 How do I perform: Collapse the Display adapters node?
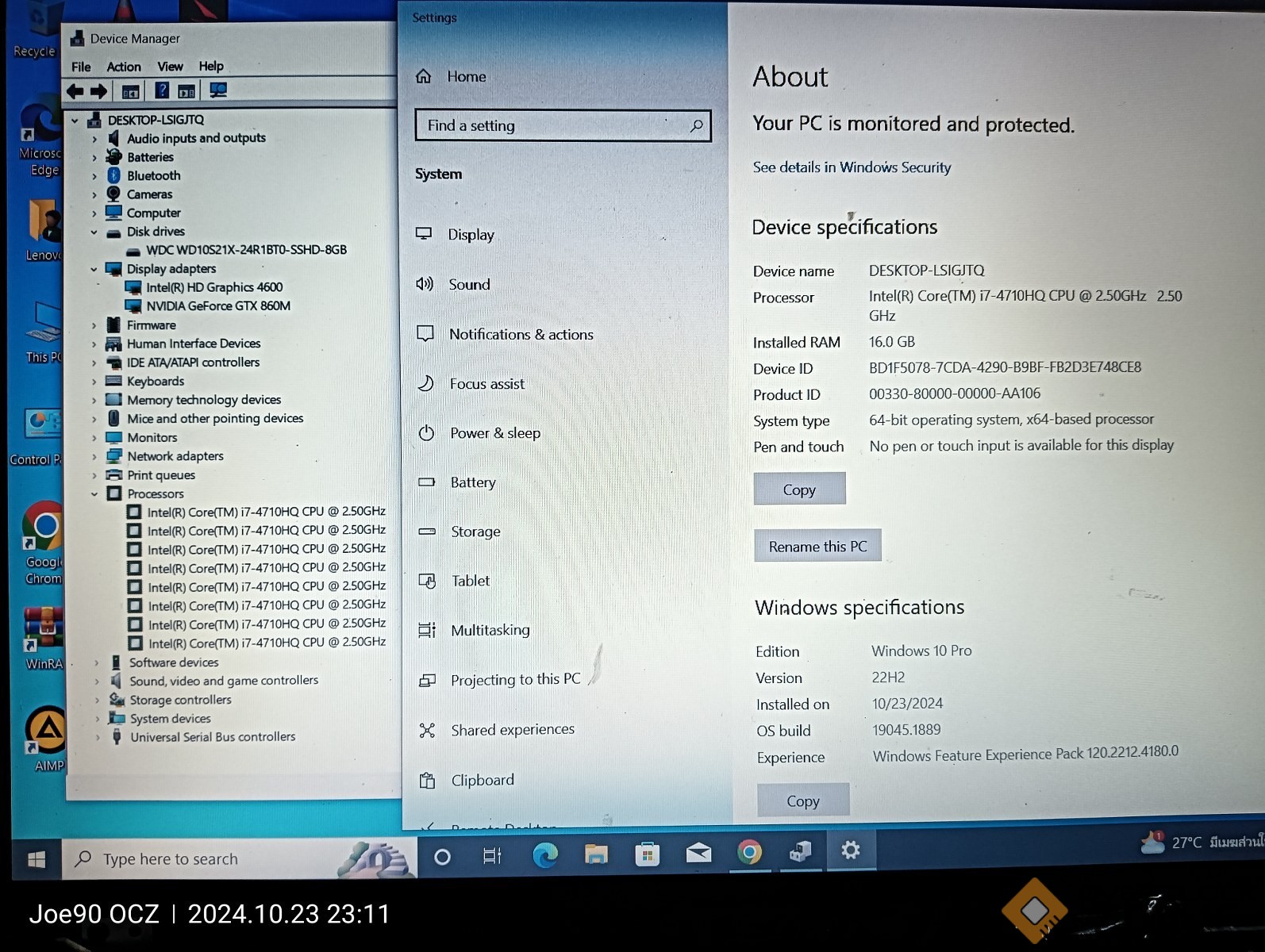click(x=94, y=270)
